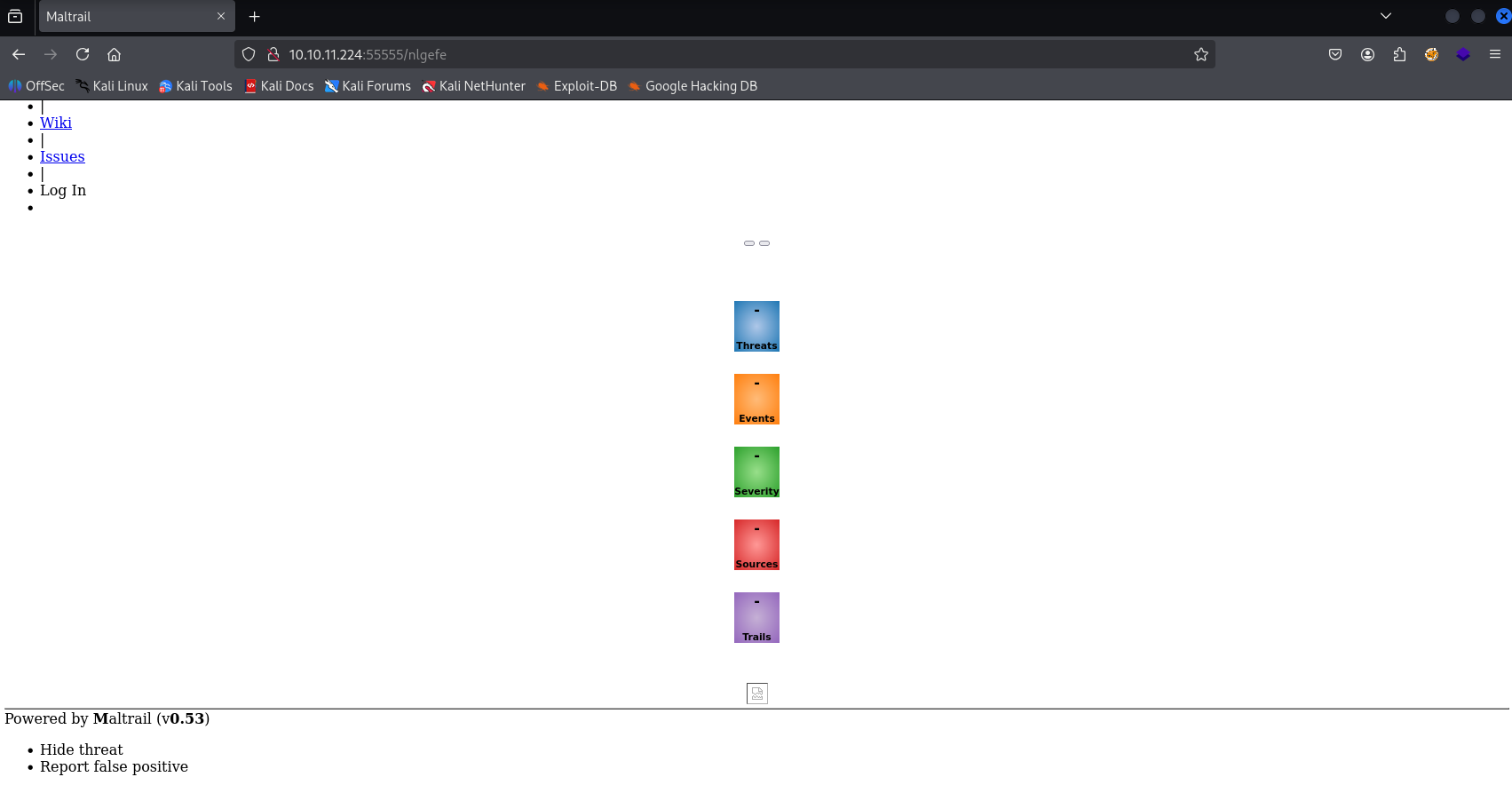Click the Log In item
The height and width of the screenshot is (785, 1512).
(63, 190)
